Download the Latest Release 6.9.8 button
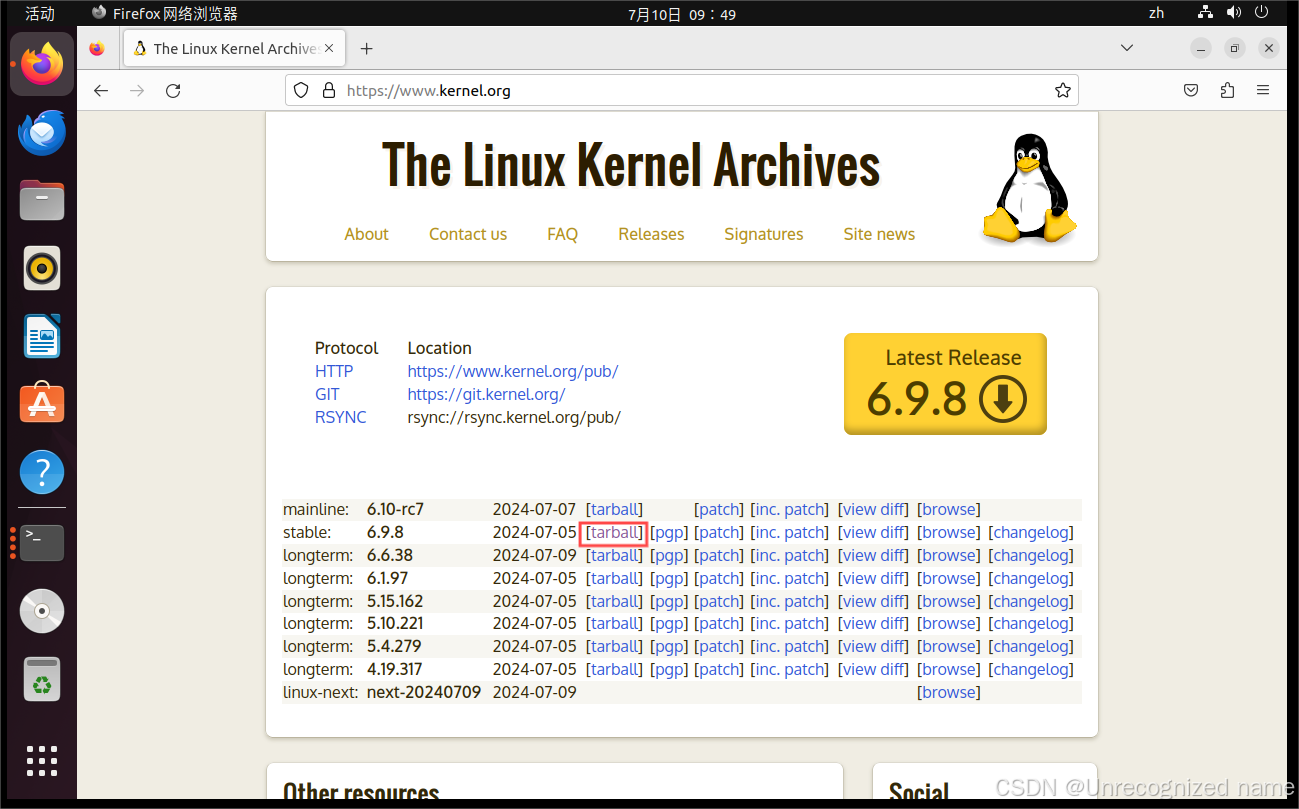This screenshot has width=1299, height=809. coord(945,384)
